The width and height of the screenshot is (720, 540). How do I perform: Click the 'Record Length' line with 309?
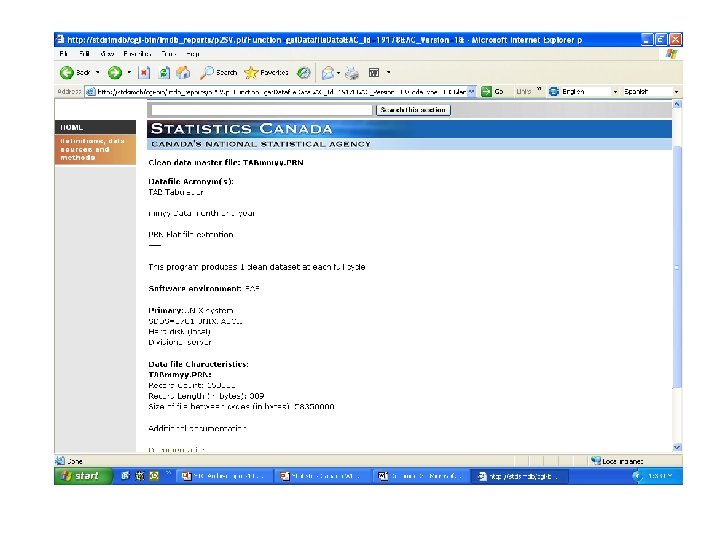[x=206, y=396]
